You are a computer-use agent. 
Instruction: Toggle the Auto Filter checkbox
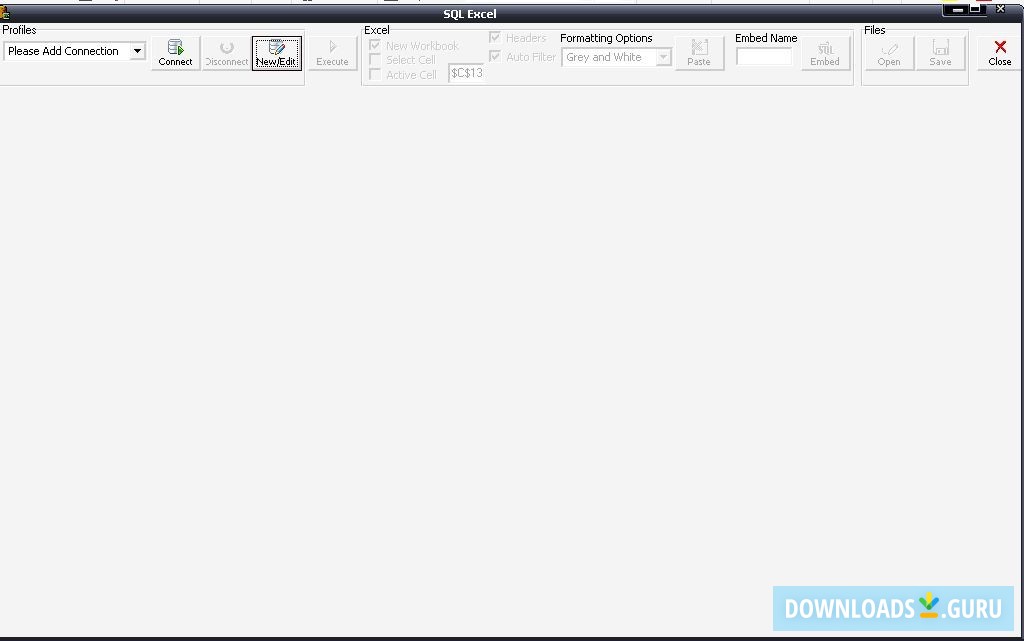tap(495, 56)
